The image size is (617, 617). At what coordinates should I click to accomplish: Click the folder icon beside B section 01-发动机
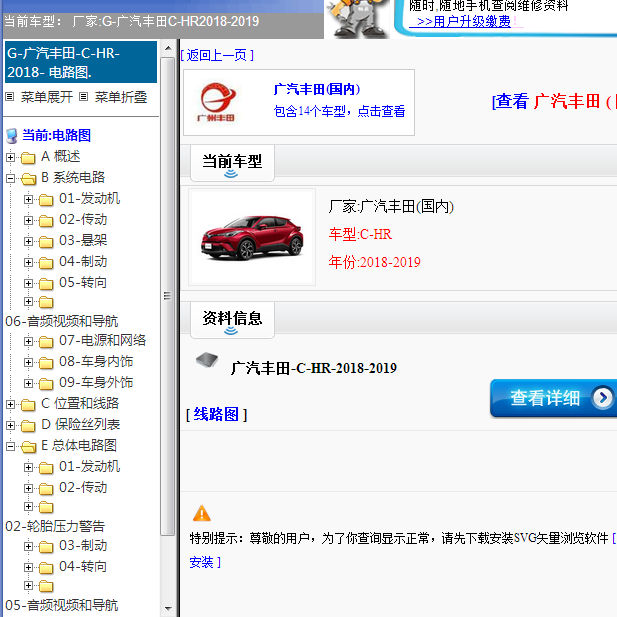click(x=46, y=200)
